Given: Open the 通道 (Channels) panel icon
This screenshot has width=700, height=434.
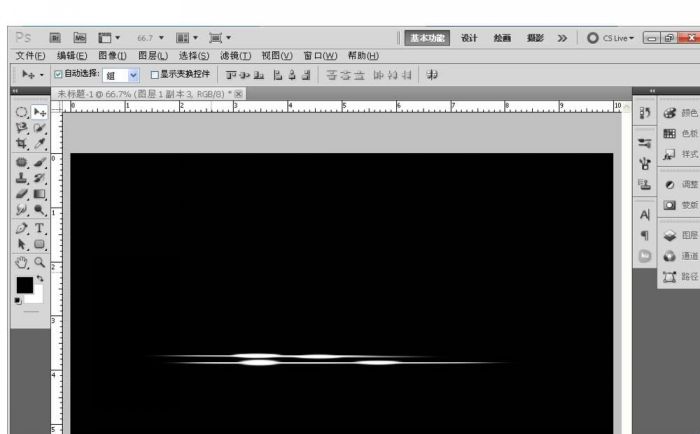Looking at the screenshot, I should (x=670, y=256).
